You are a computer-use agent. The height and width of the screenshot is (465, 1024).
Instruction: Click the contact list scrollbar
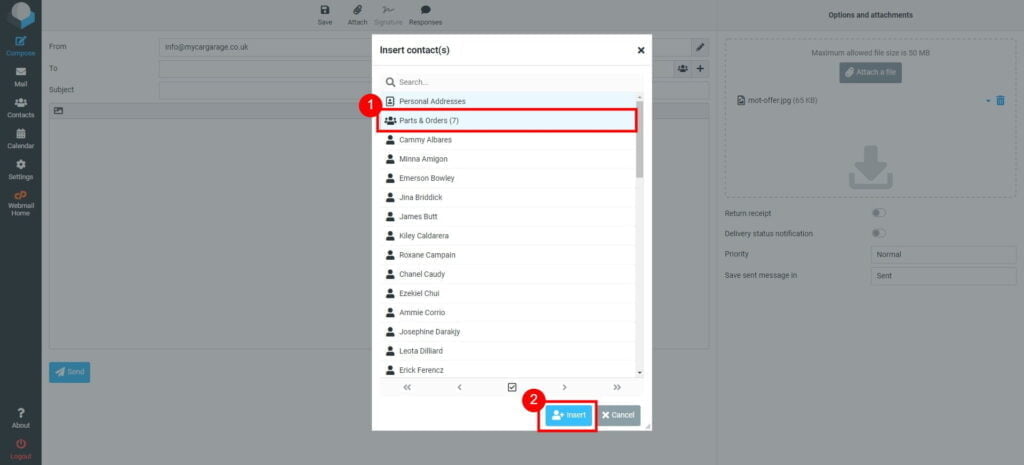click(639, 139)
